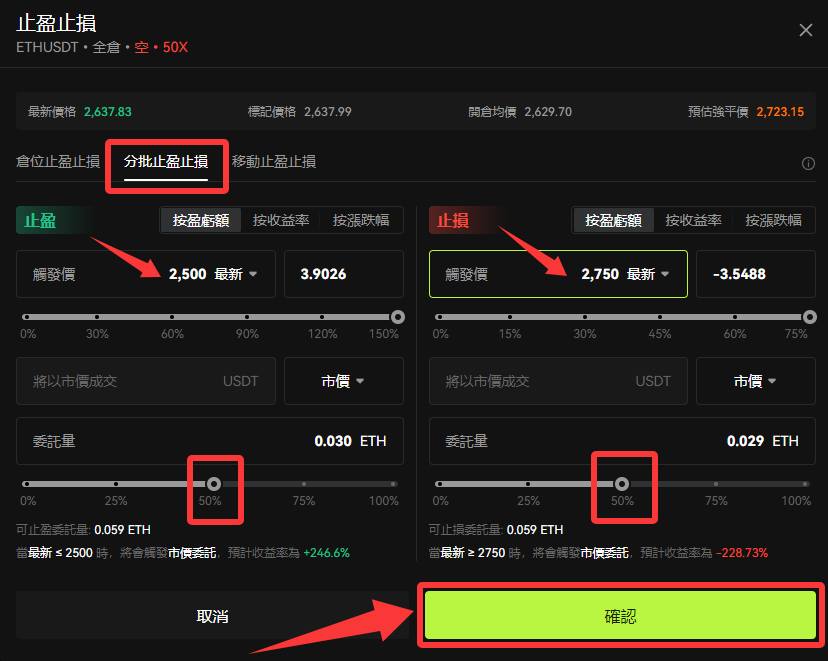Set take-profit yield slider to 60% point

[x=172, y=317]
